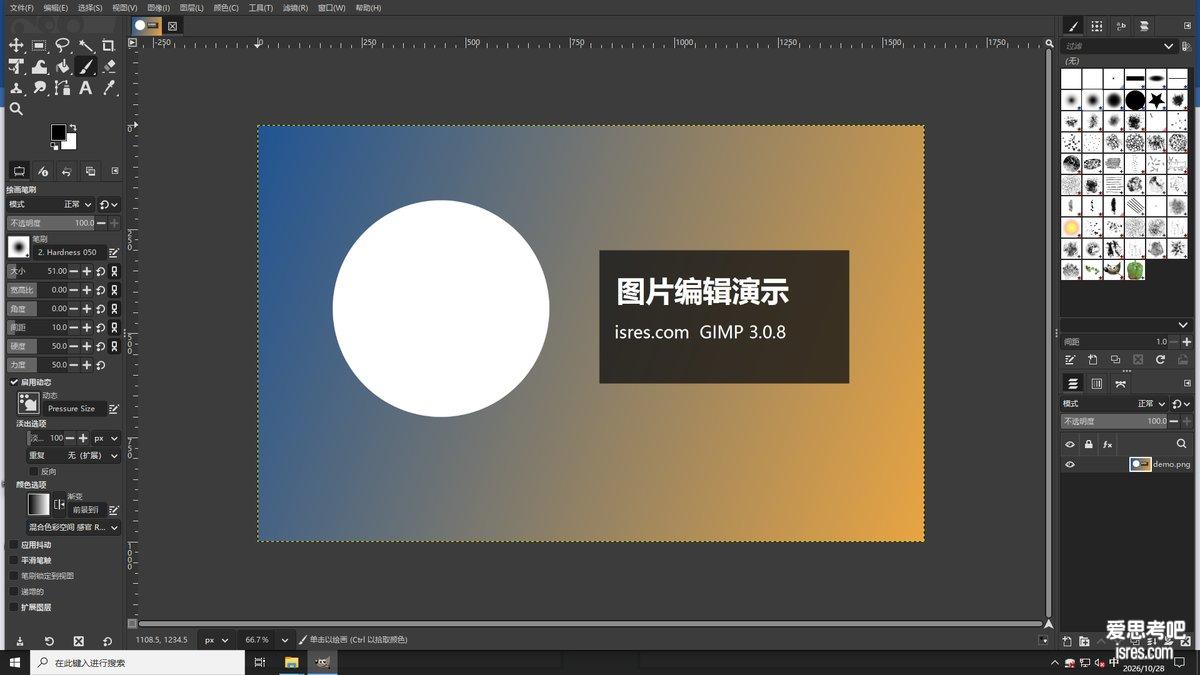This screenshot has width=1200, height=675.
Task: Open the 工具(T) menu
Action: tap(260, 8)
